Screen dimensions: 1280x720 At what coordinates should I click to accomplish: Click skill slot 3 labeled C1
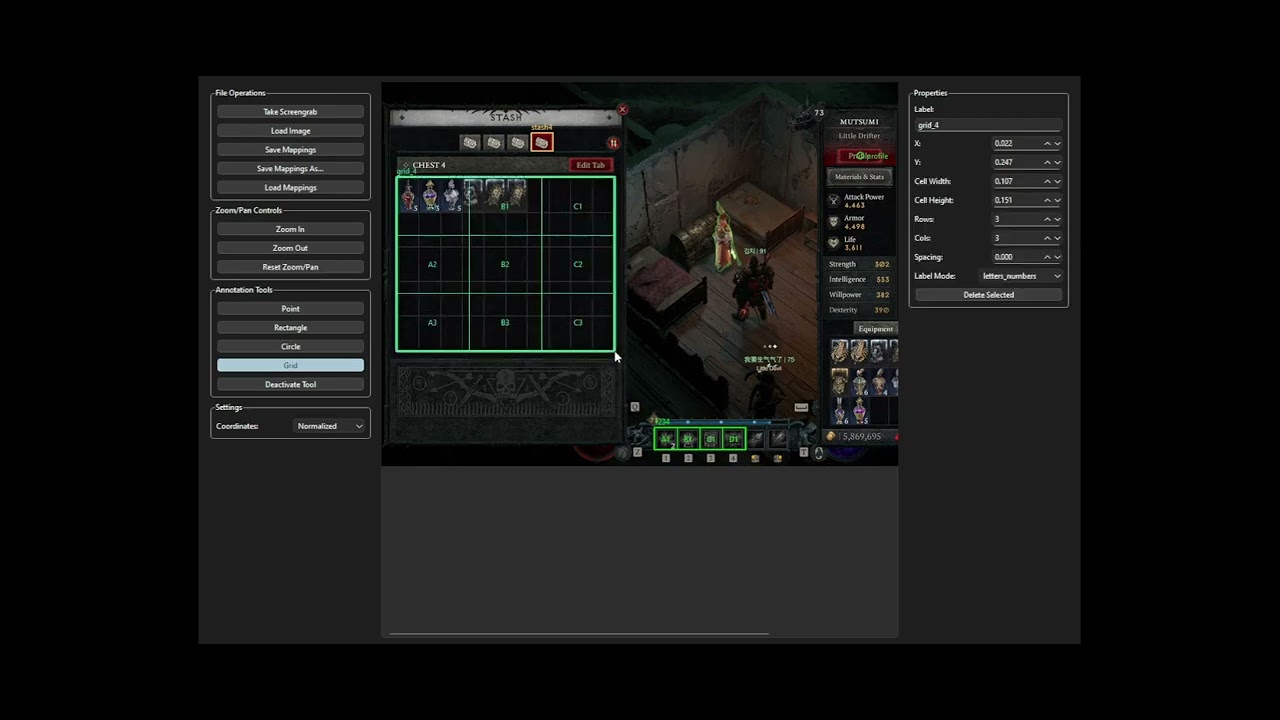pos(711,439)
